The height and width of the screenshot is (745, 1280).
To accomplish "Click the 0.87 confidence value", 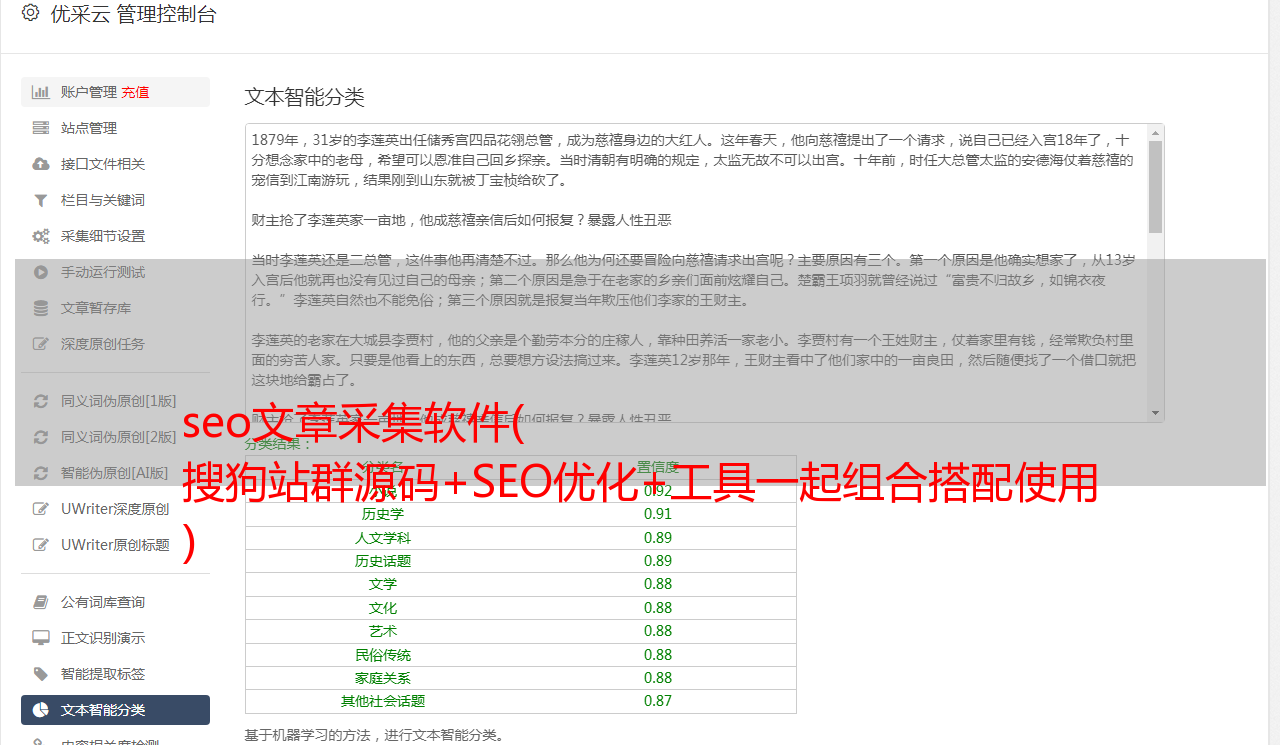I will [658, 701].
